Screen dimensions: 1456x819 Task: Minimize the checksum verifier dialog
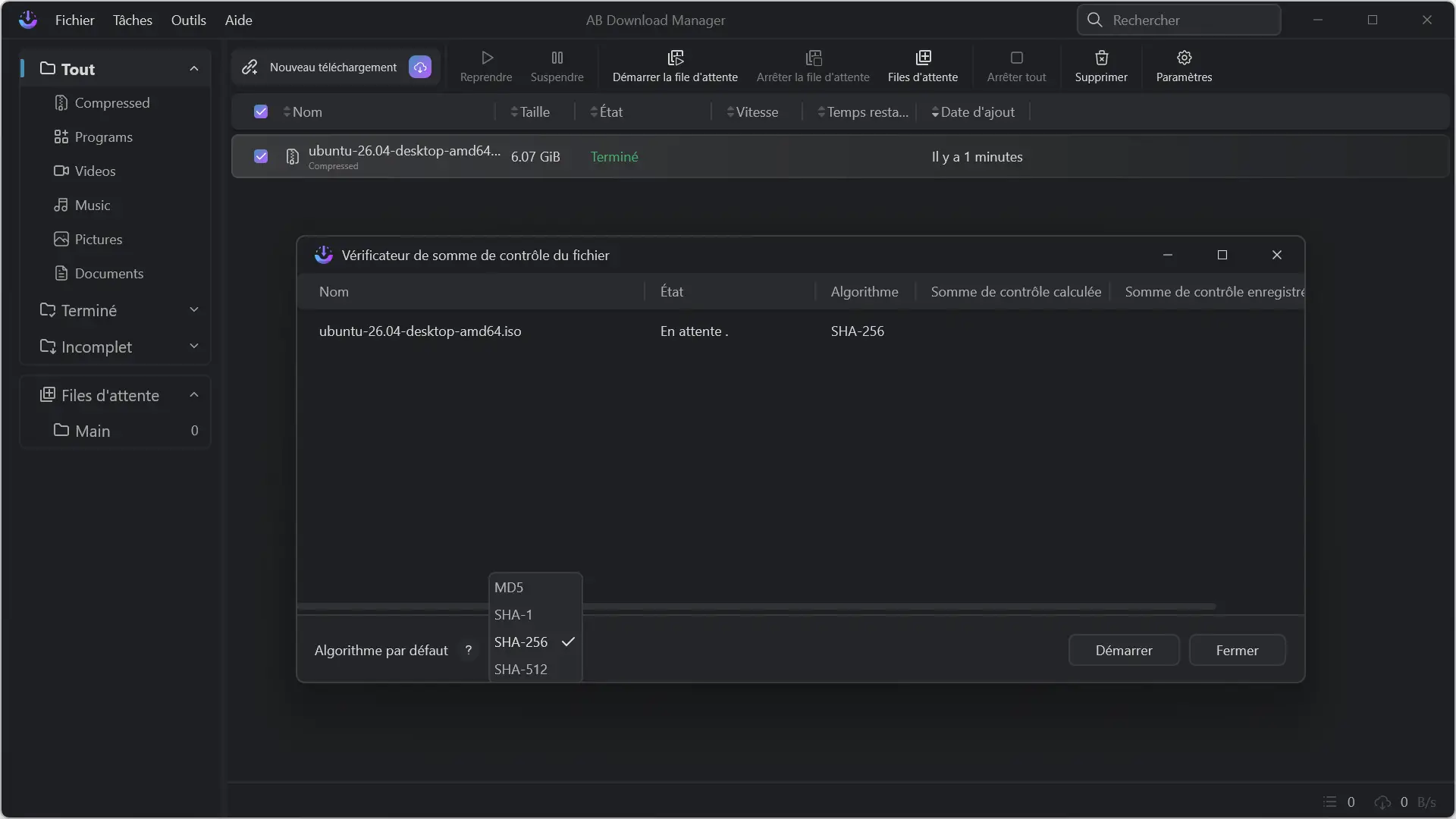click(1168, 255)
